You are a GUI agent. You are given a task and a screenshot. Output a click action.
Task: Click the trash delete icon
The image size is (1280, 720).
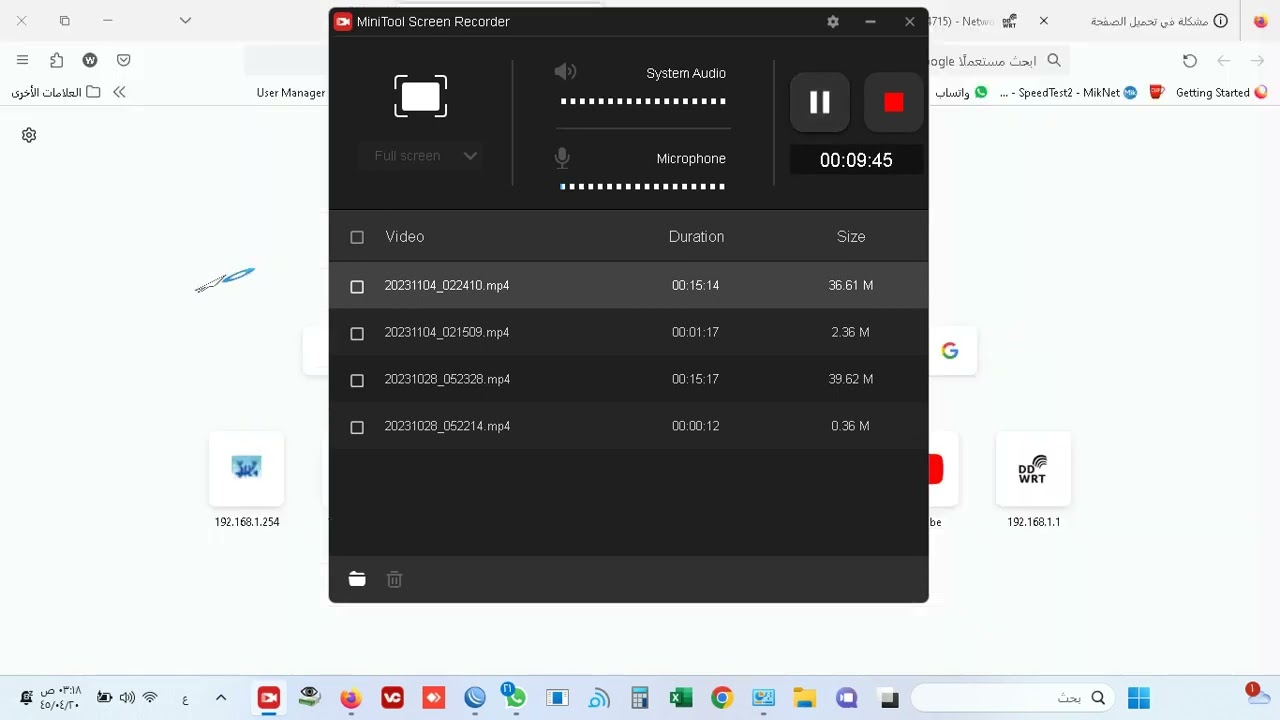tap(394, 579)
